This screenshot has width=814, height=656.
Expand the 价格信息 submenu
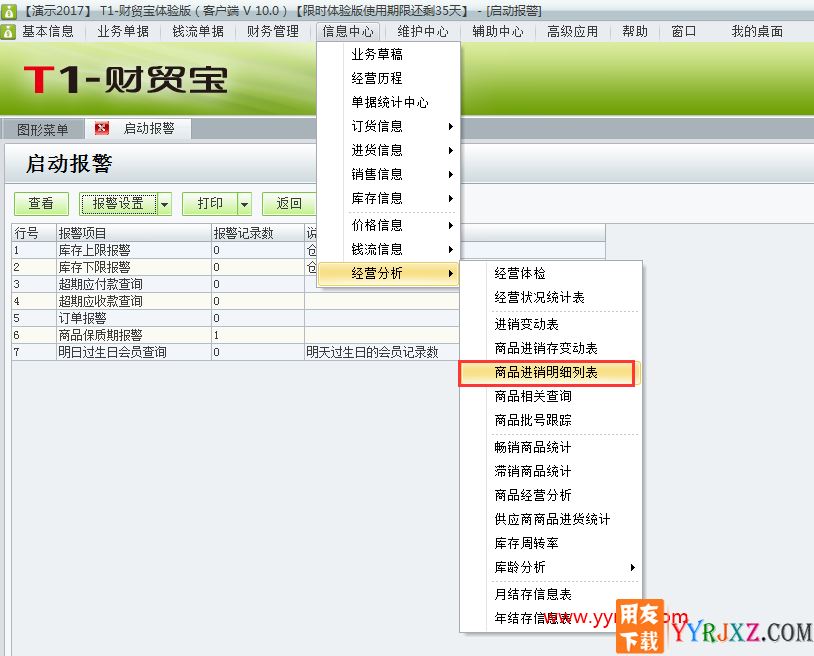[388, 225]
